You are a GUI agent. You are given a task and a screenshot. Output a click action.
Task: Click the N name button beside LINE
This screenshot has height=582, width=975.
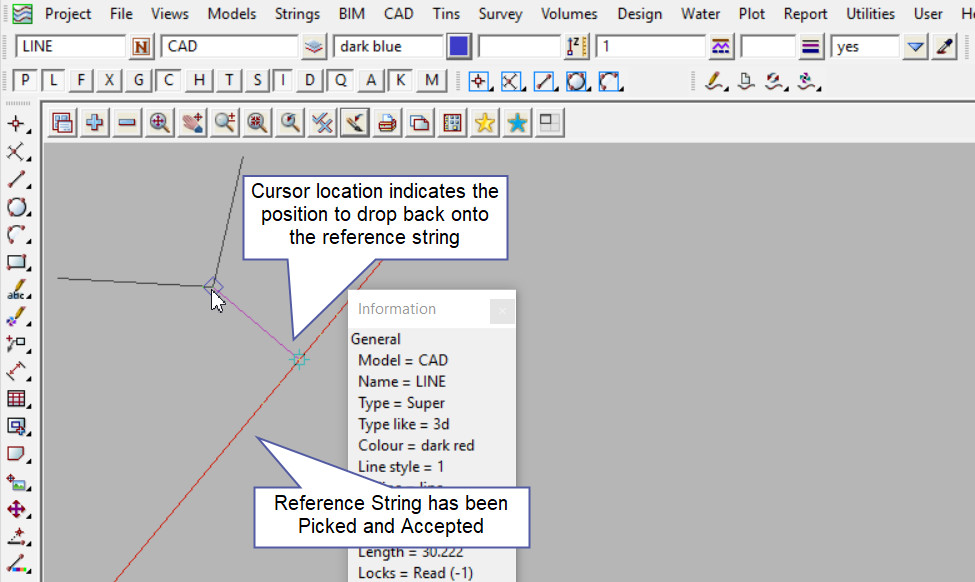pos(142,47)
